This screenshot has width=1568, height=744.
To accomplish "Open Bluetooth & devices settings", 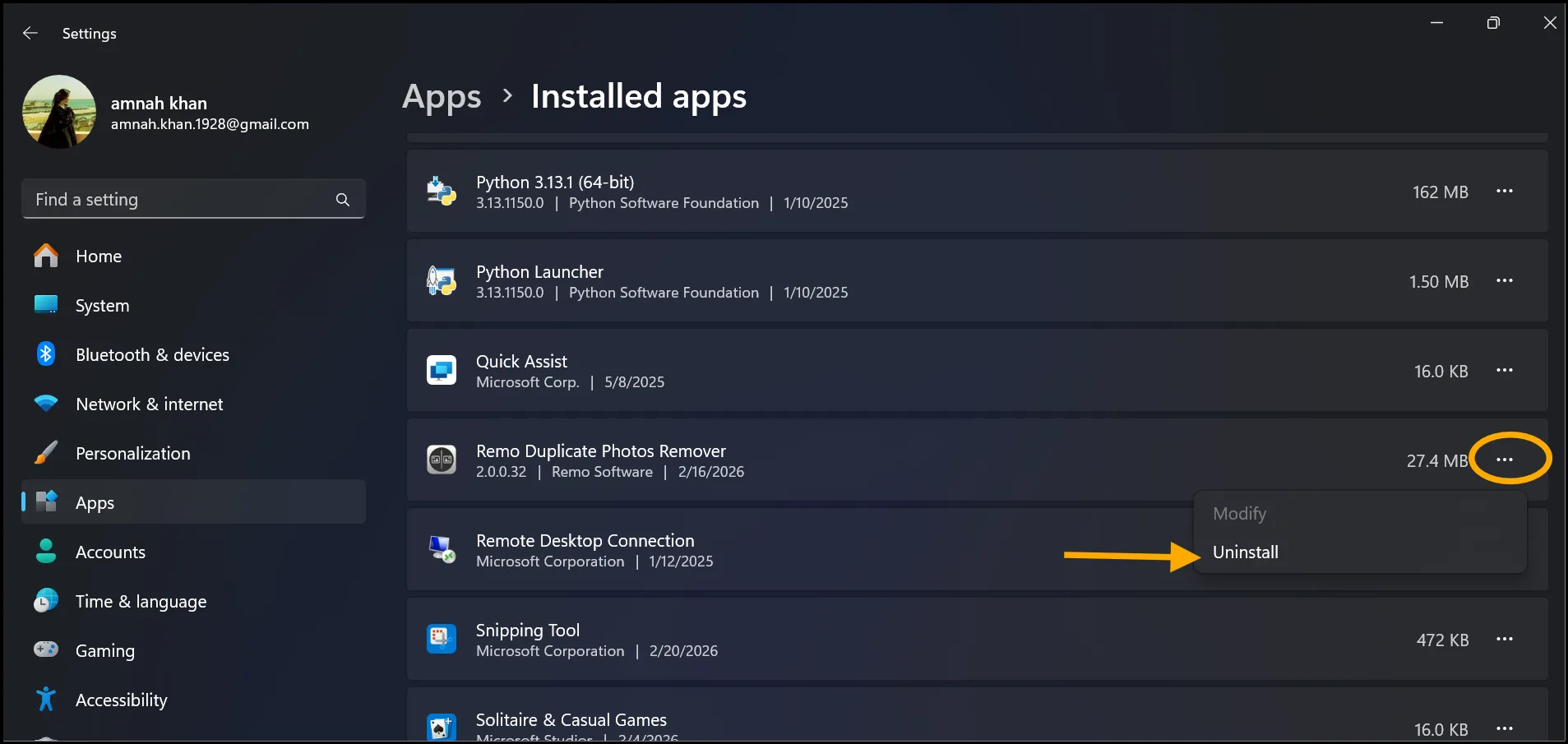I will (x=152, y=354).
